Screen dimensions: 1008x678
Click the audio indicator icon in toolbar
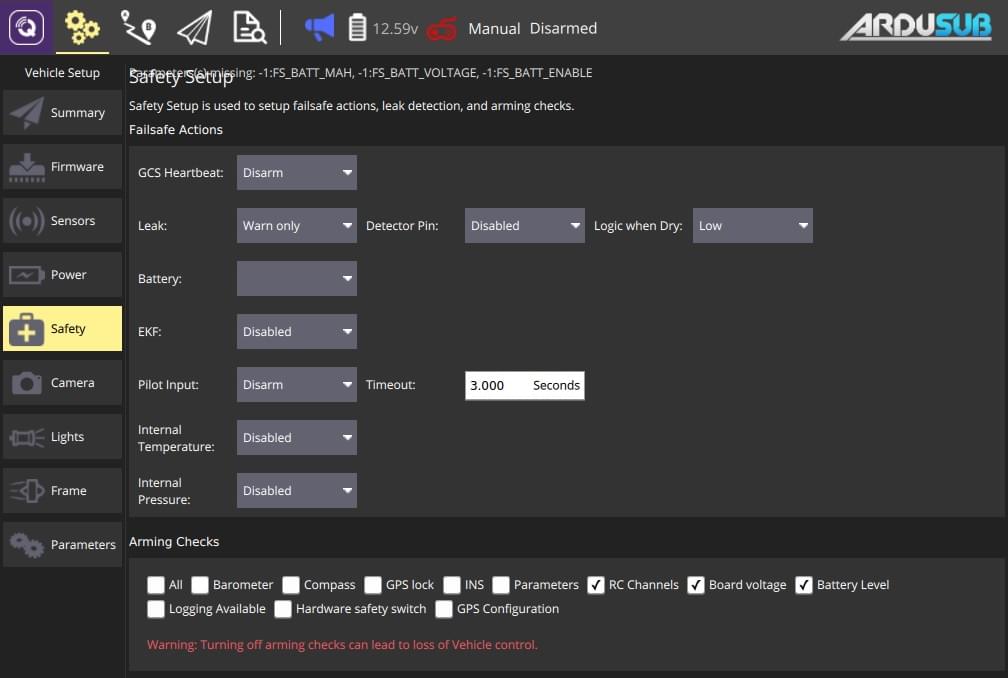pyautogui.click(x=319, y=27)
